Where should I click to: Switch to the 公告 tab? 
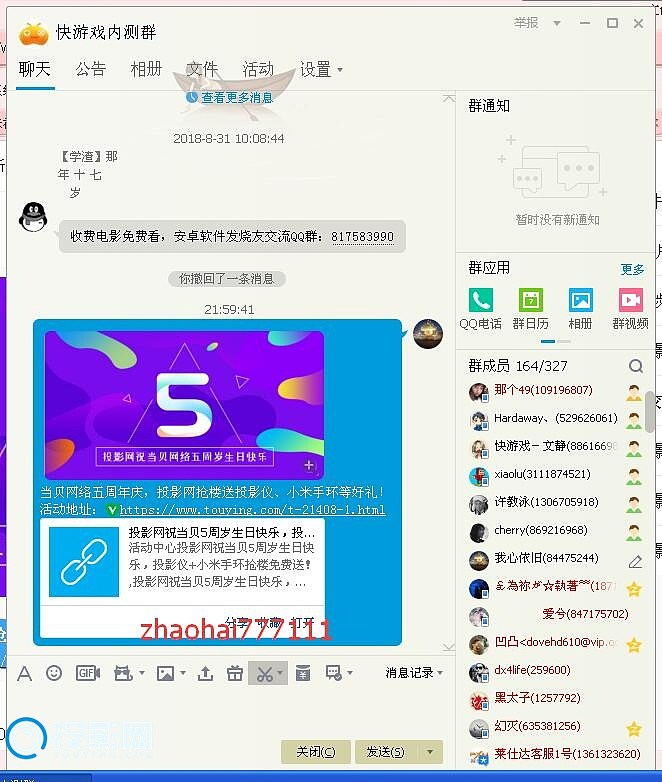click(x=90, y=69)
